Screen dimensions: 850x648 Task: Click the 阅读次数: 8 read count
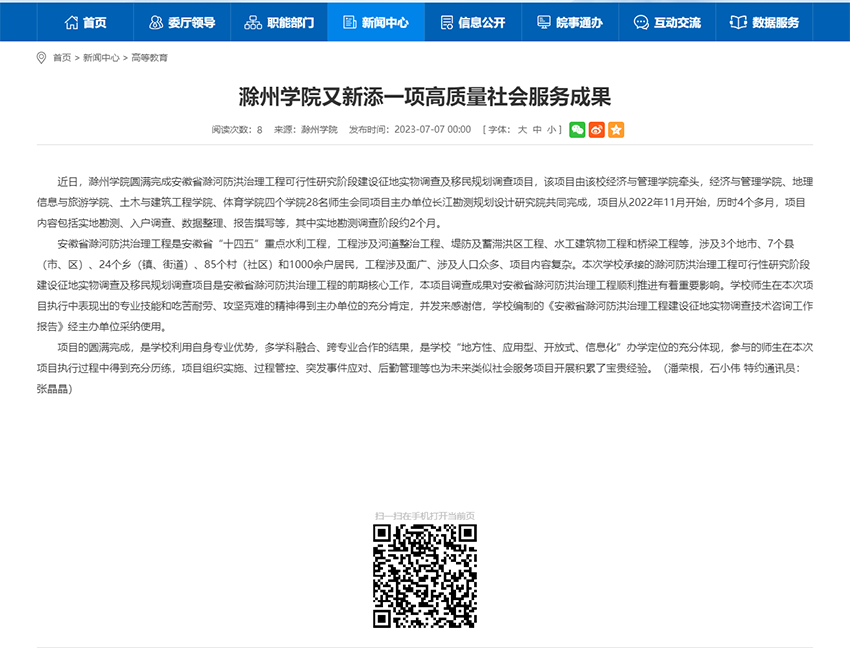[x=237, y=130]
